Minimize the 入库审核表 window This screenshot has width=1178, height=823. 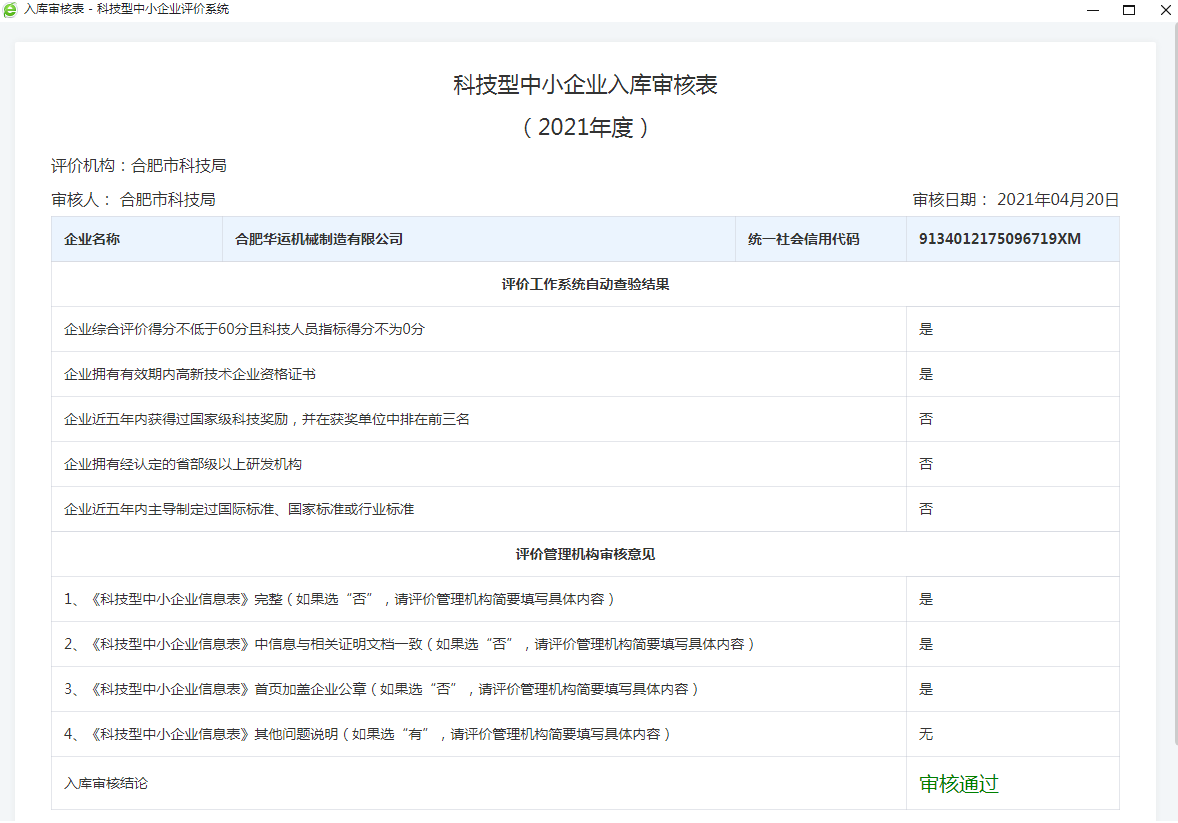[1093, 10]
